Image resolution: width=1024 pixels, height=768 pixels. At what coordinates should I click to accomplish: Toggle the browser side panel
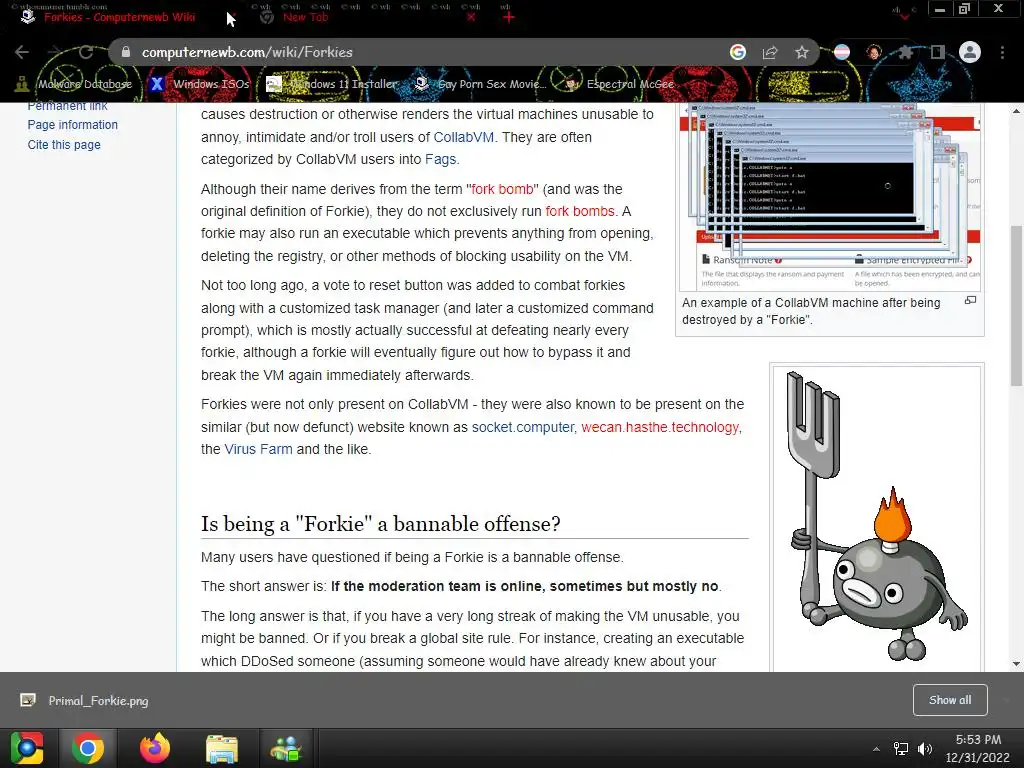click(x=937, y=52)
